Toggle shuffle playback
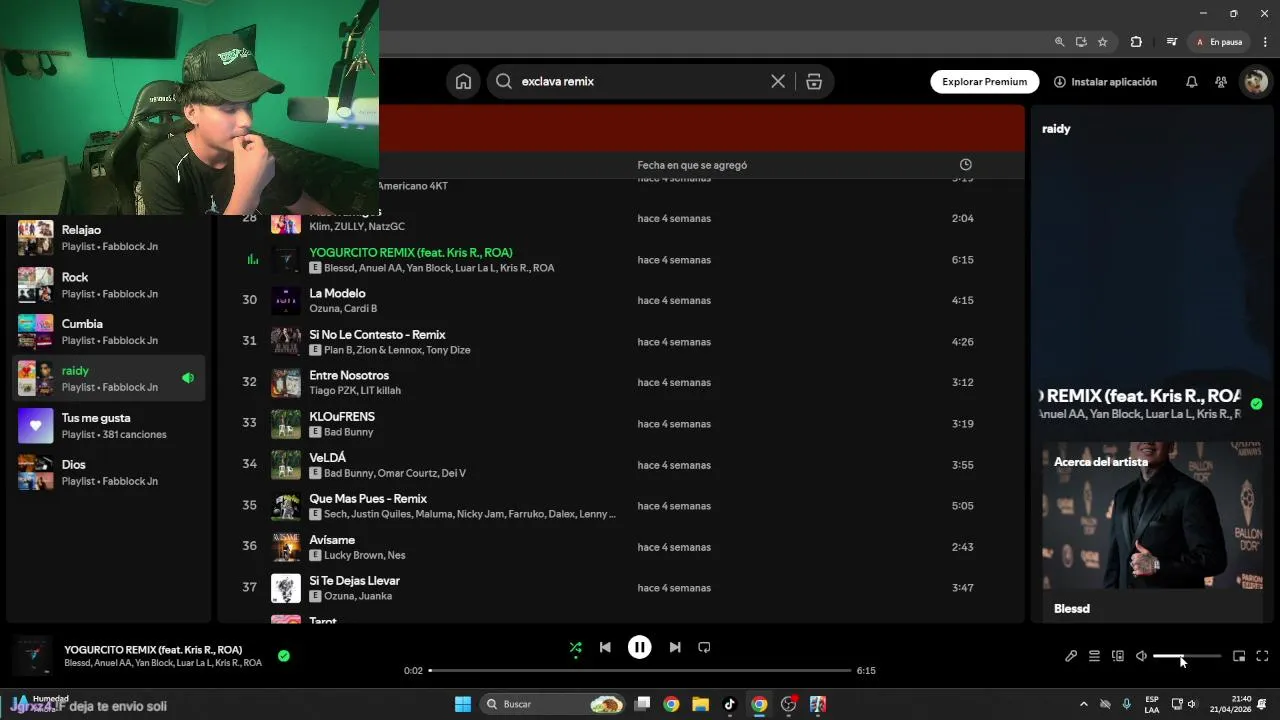The width and height of the screenshot is (1280, 720). (575, 648)
